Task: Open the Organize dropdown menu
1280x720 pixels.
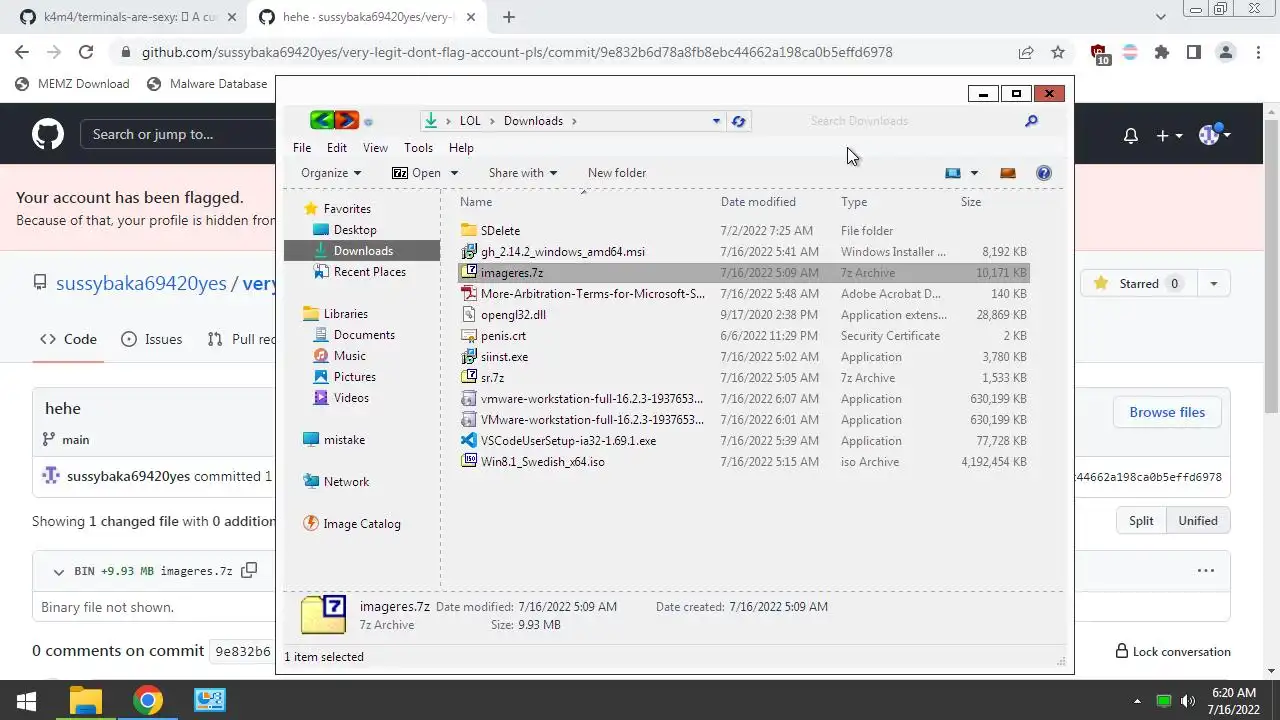Action: (331, 173)
